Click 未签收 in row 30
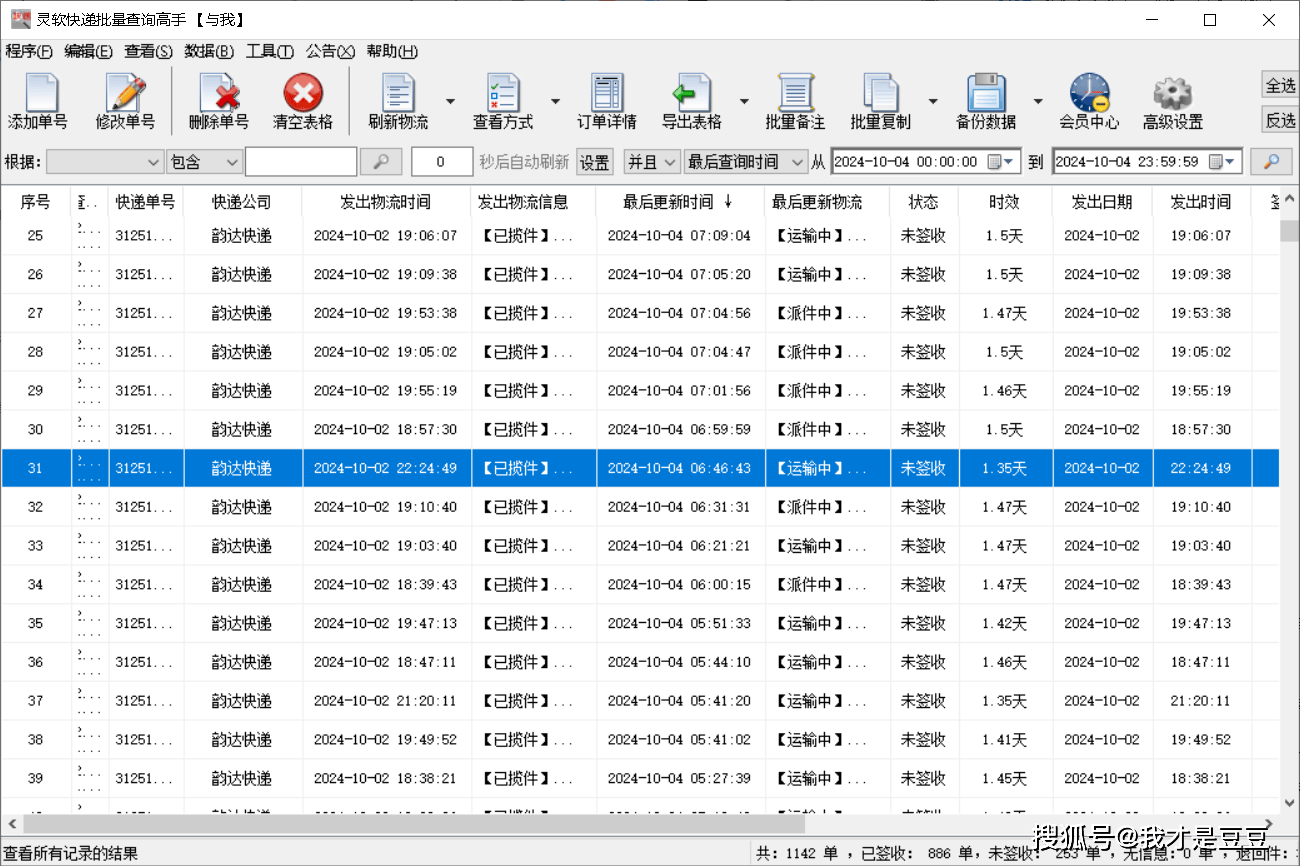 pyautogui.click(x=924, y=430)
